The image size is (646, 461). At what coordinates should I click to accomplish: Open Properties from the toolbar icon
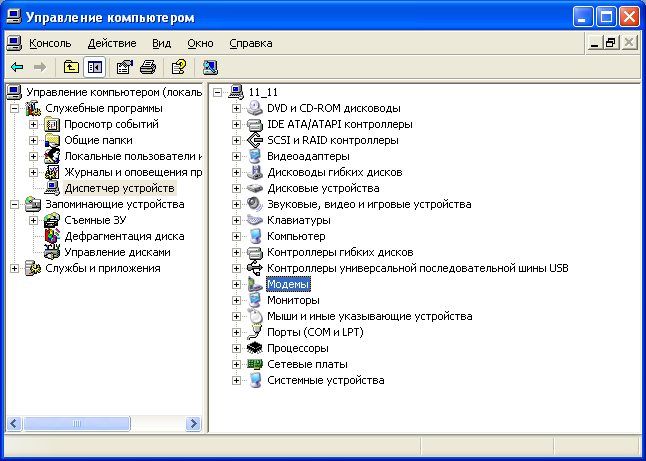125,67
